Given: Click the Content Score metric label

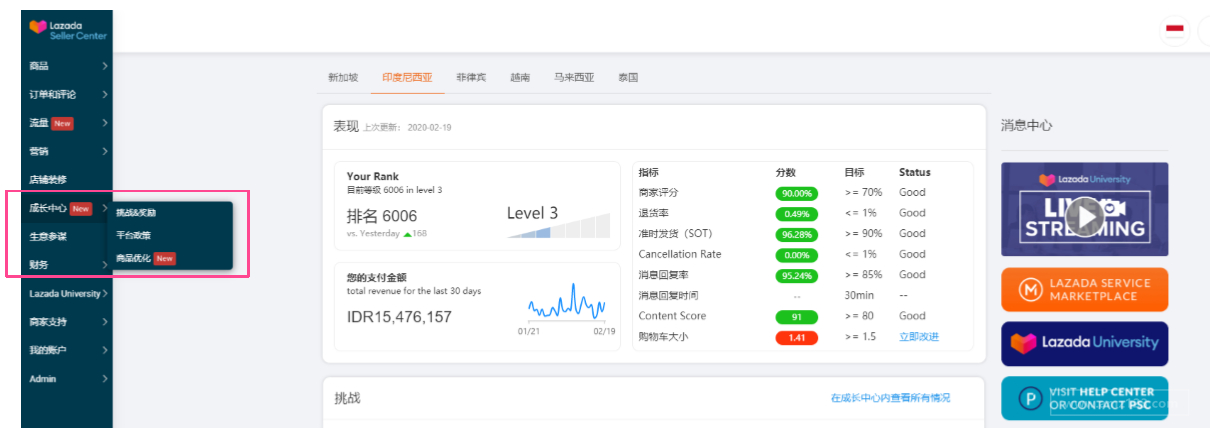Looking at the screenshot, I should (672, 316).
